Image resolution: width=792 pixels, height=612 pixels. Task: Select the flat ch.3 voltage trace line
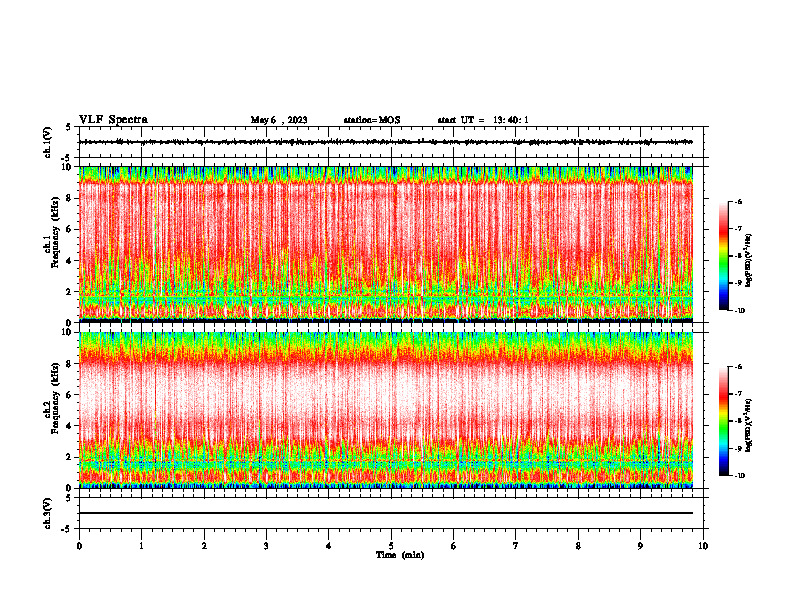point(386,513)
